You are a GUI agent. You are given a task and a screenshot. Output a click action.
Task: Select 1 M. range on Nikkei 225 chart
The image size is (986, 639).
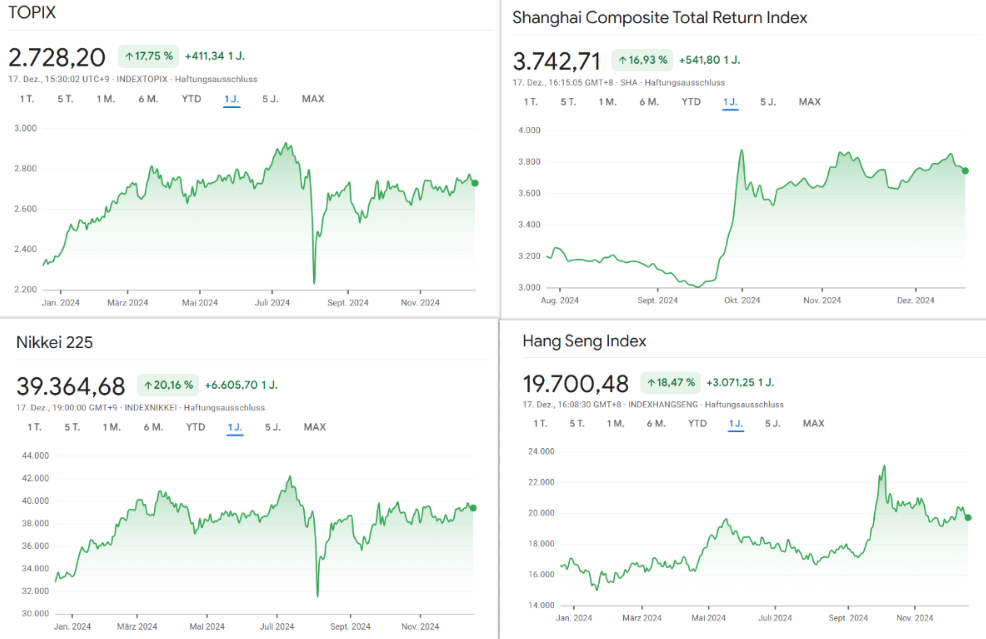point(112,427)
